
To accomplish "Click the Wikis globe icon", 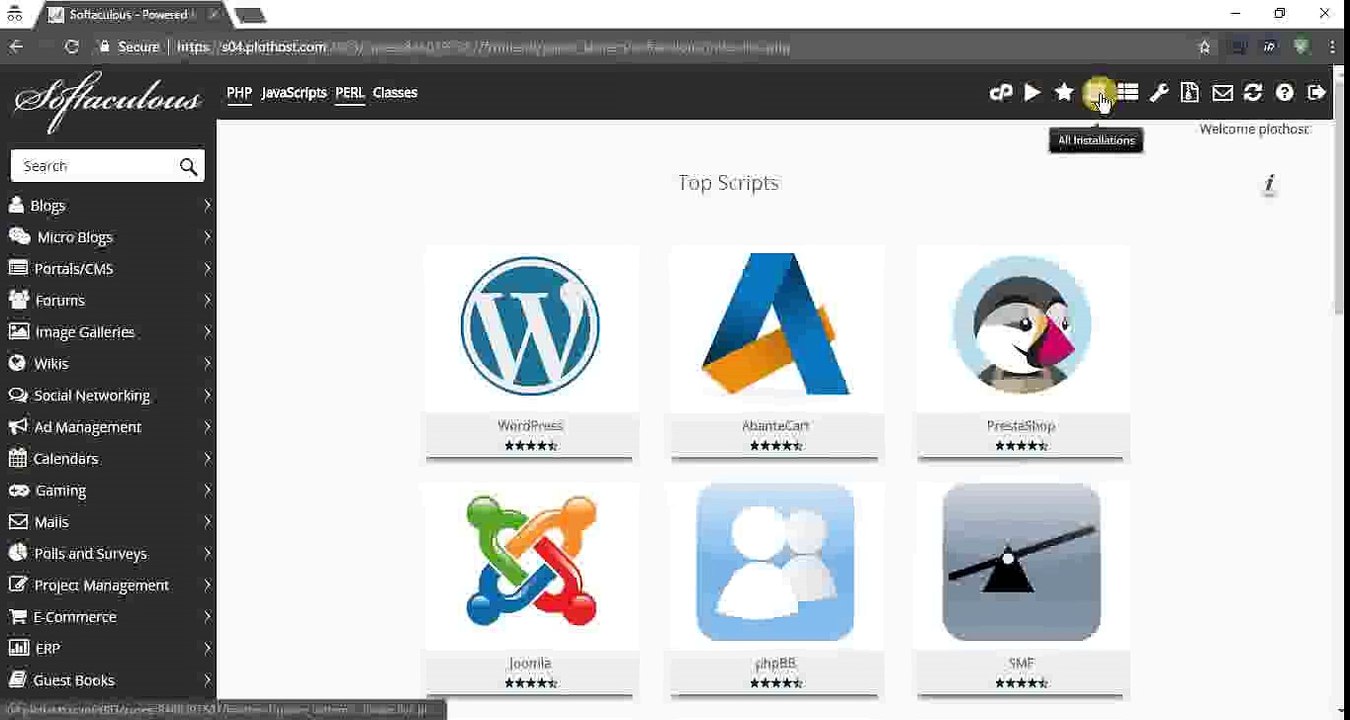I will coord(17,363).
